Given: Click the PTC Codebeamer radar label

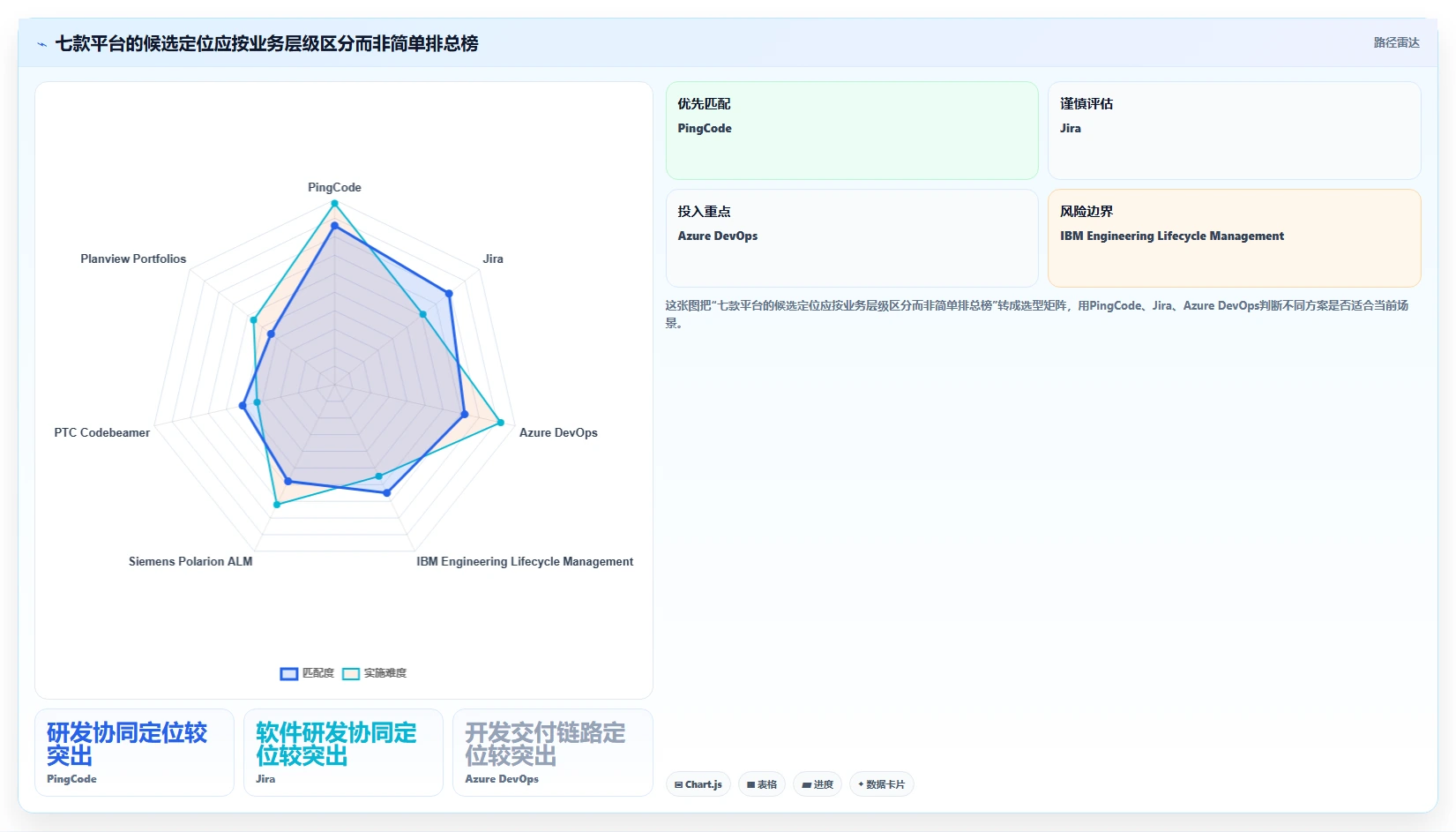Looking at the screenshot, I should pyautogui.click(x=102, y=432).
